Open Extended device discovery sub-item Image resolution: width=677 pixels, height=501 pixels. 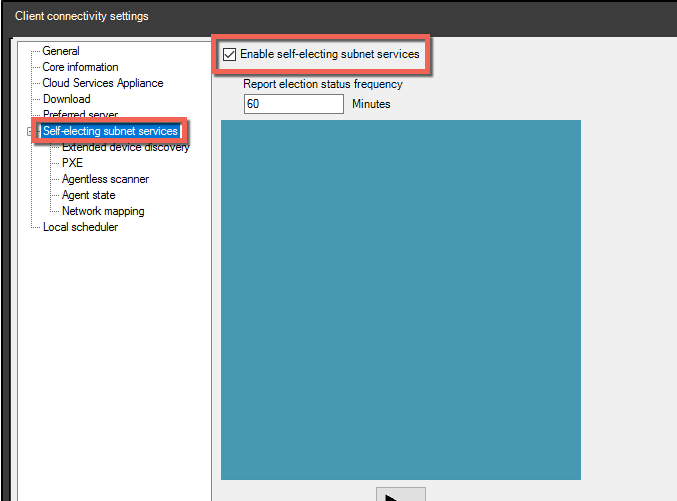pos(125,147)
